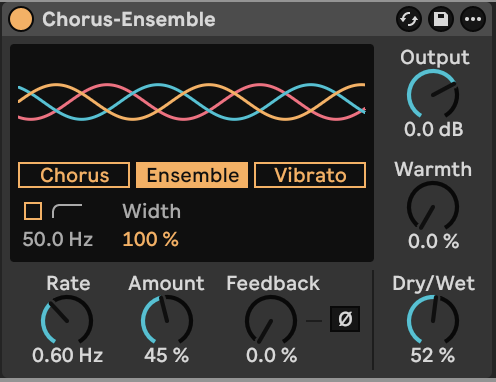Toggle the Chorus-Ensemble device activator
Image resolution: width=496 pixels, height=382 pixels.
tap(21, 19)
